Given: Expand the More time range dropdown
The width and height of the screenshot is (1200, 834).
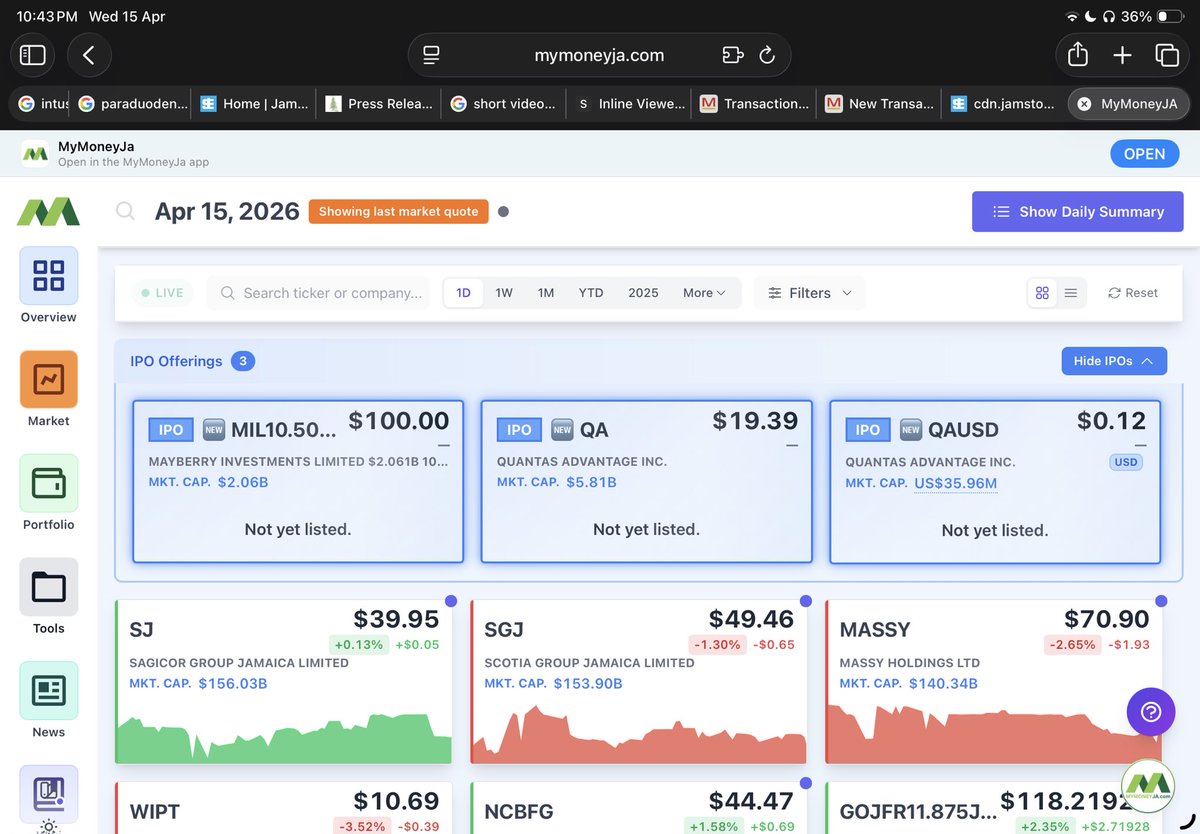Looking at the screenshot, I should click(x=704, y=293).
